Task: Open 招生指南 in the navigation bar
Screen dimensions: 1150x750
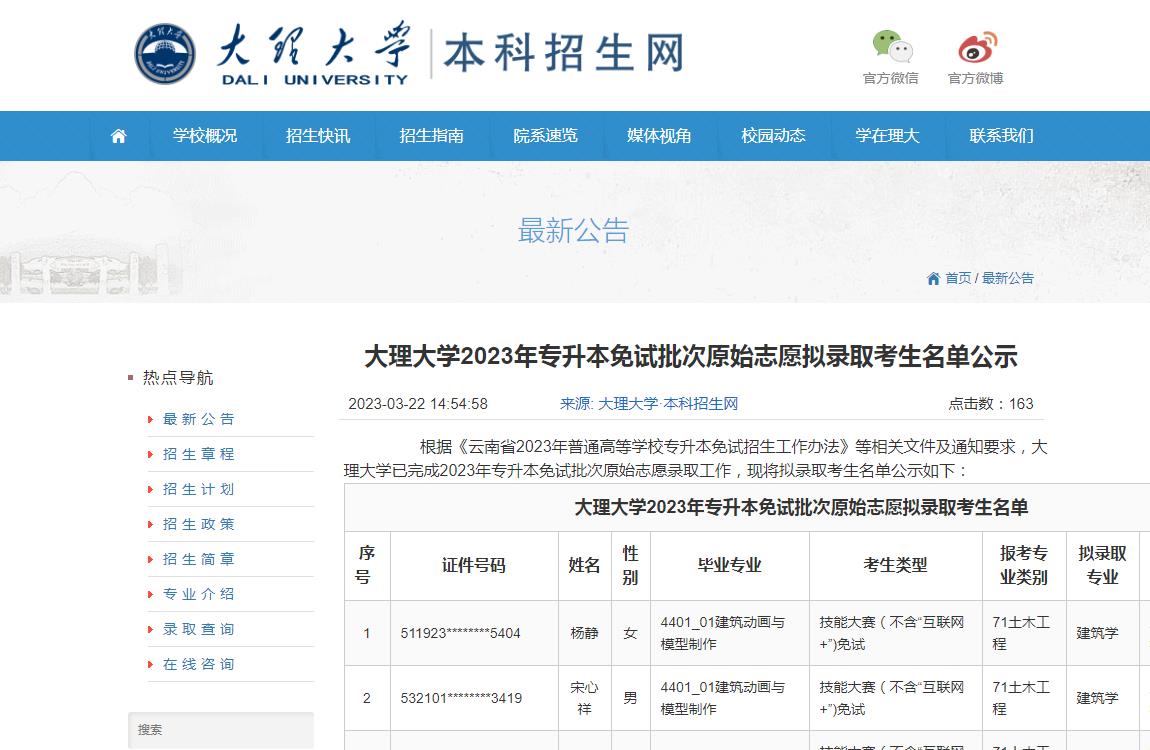Action: pyautogui.click(x=431, y=136)
